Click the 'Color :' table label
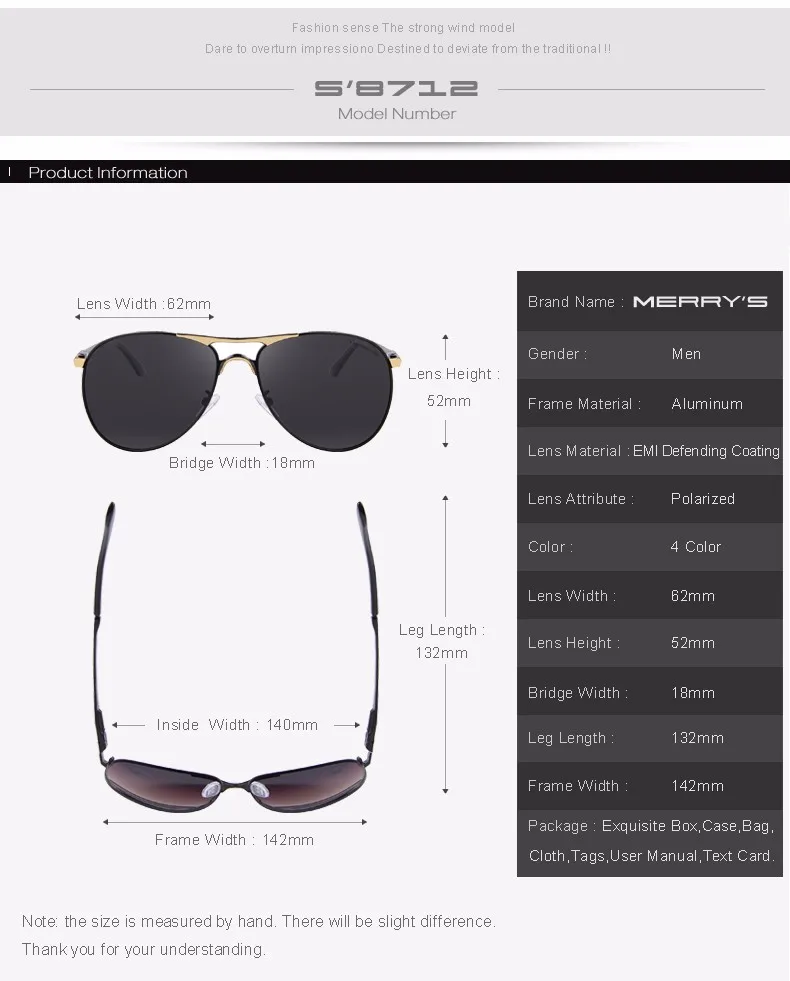Image resolution: width=790 pixels, height=981 pixels. [550, 547]
